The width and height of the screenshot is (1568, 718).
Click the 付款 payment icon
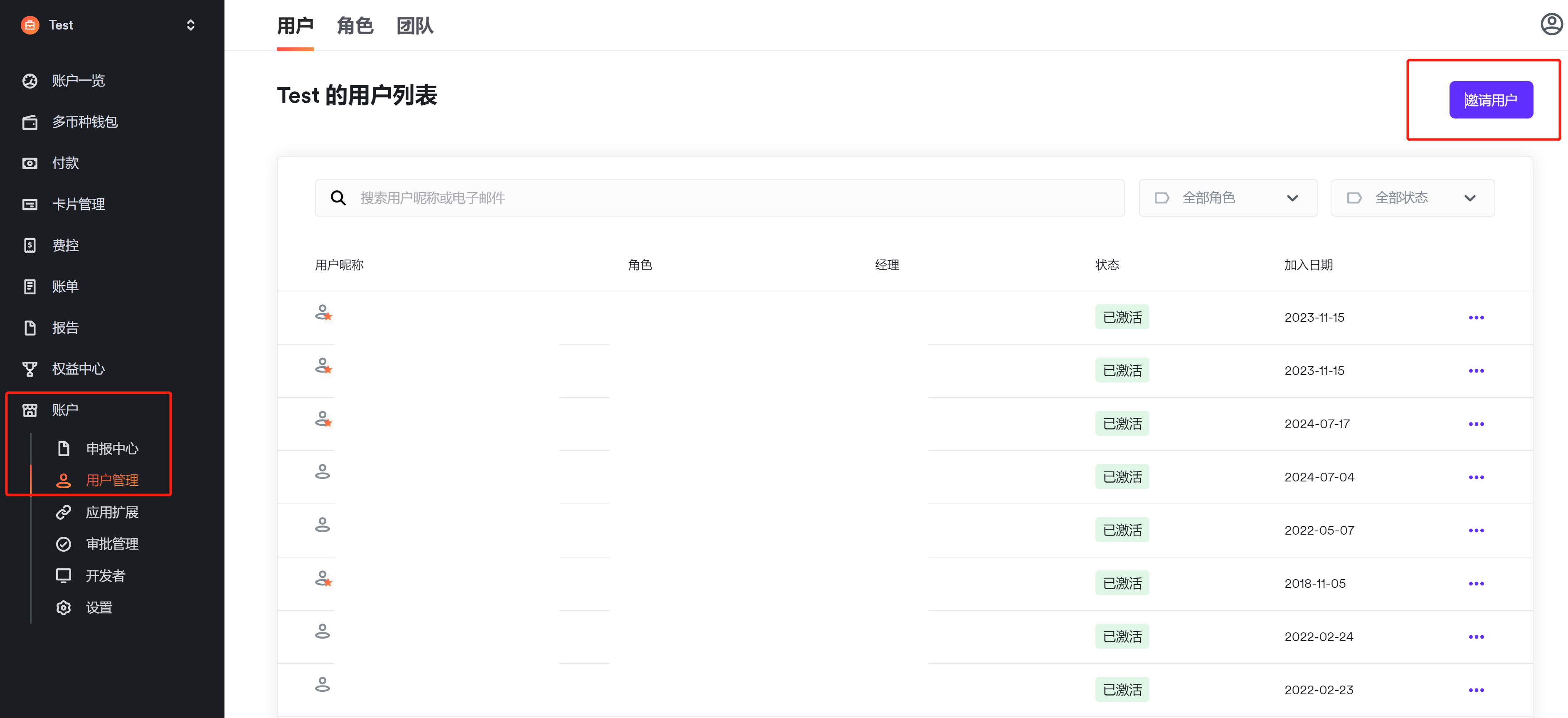pos(30,163)
